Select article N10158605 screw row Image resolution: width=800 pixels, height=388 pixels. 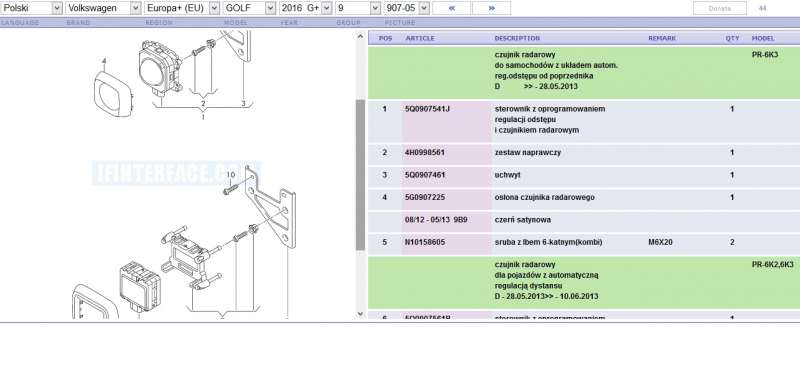584,242
